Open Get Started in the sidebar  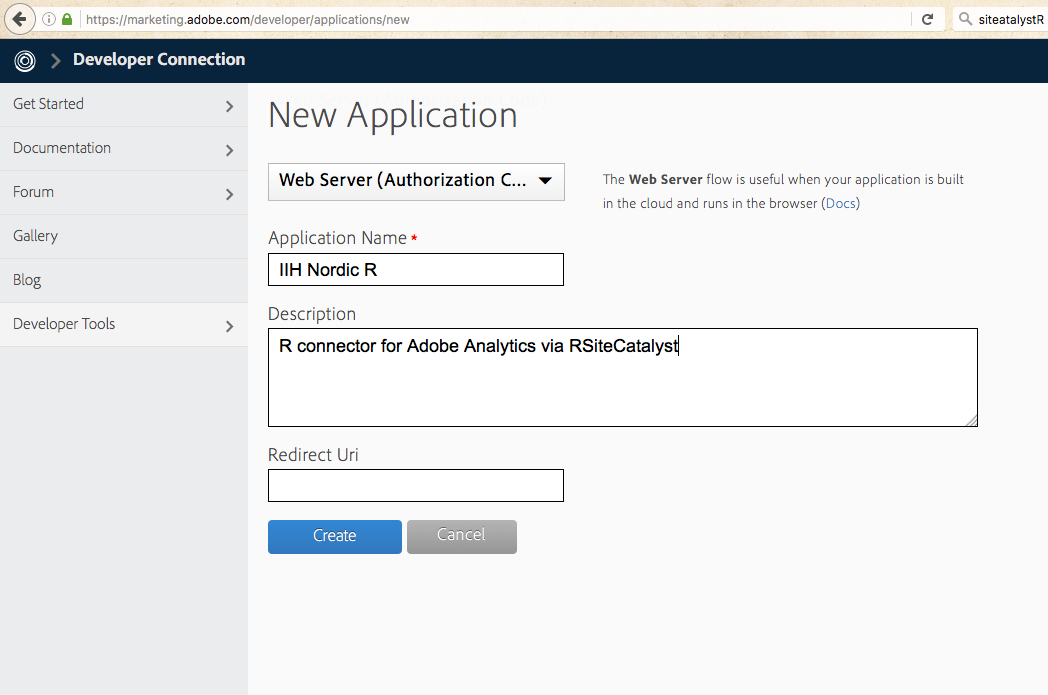coord(124,104)
